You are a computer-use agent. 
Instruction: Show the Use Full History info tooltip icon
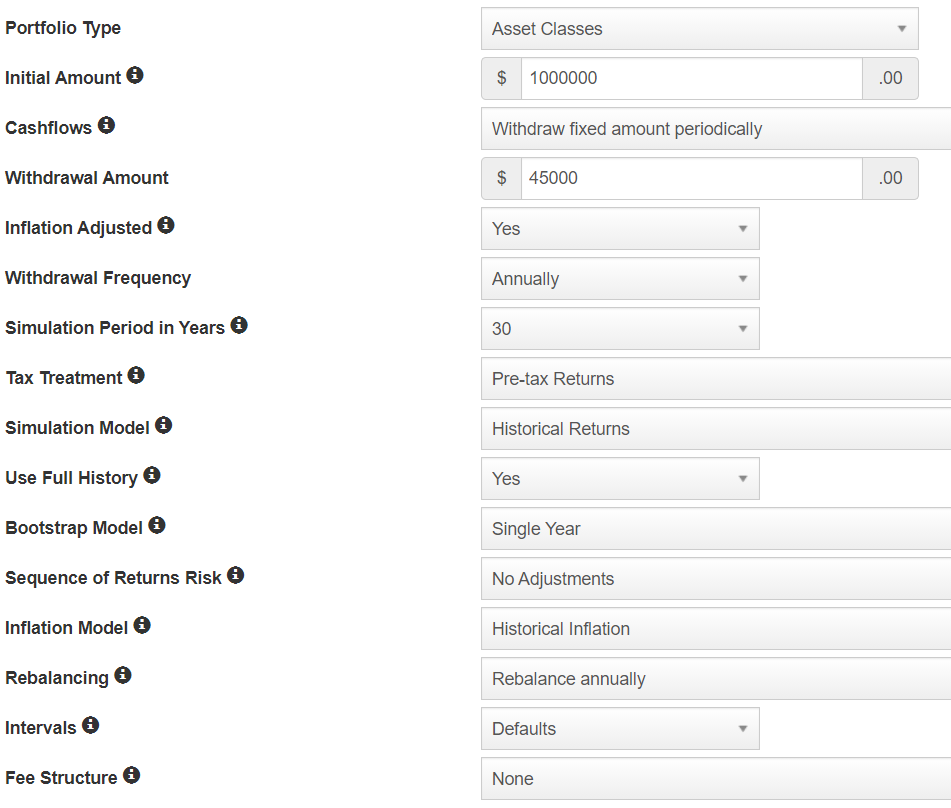(x=152, y=475)
